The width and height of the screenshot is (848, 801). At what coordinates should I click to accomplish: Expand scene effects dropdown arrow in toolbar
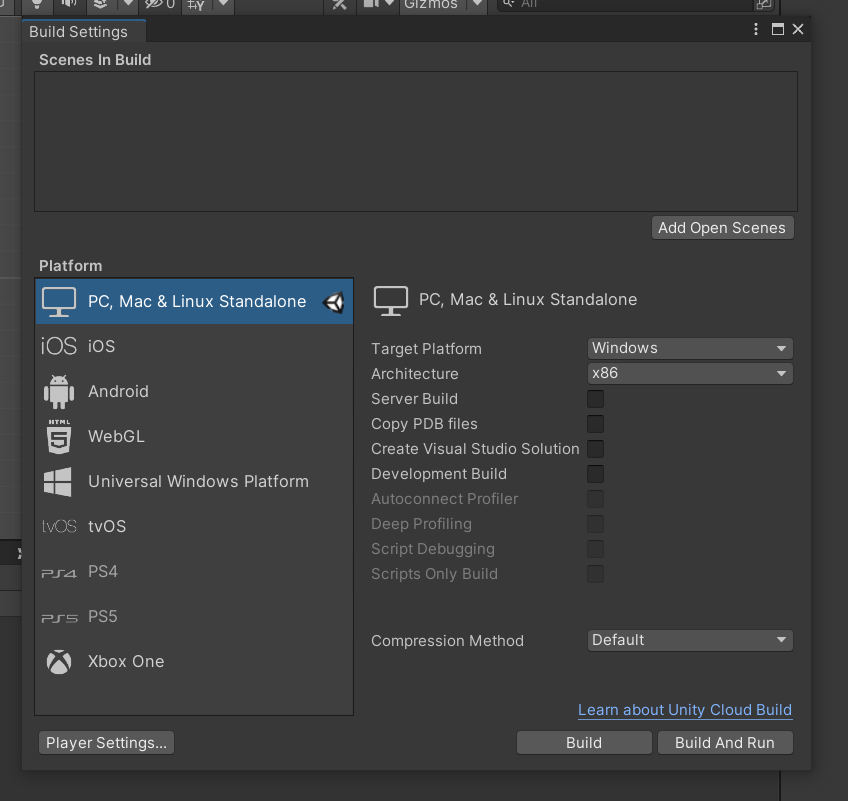click(128, 4)
